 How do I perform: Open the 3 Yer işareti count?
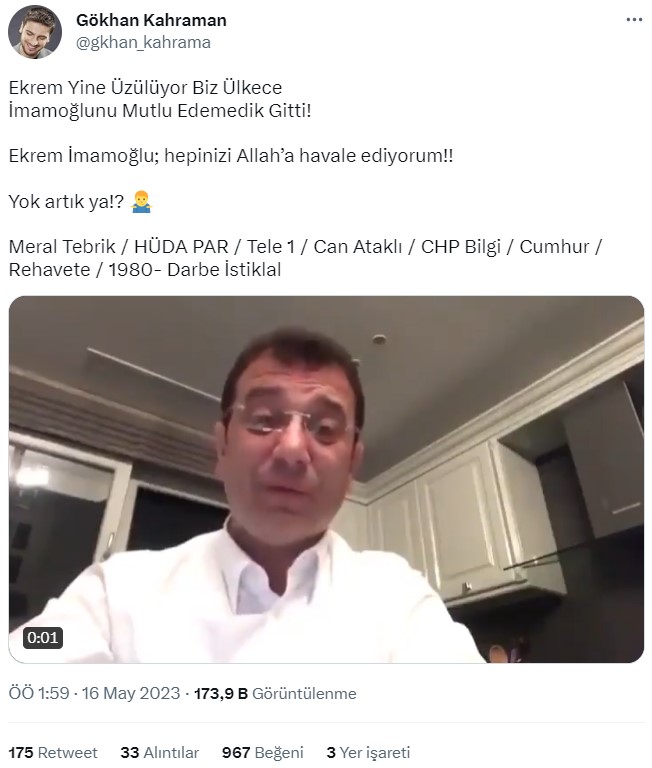click(x=368, y=752)
